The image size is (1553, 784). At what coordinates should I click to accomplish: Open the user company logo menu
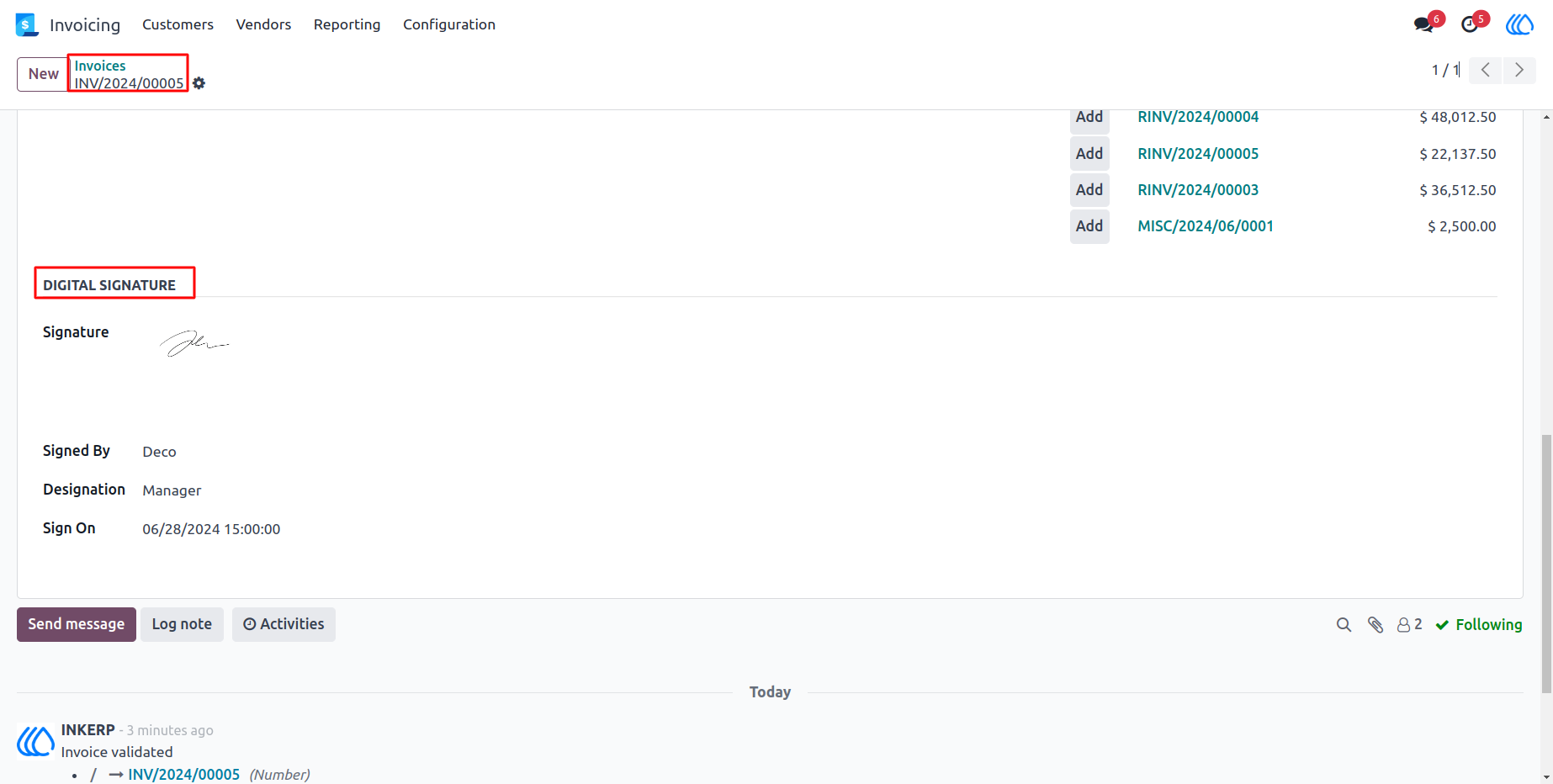click(x=1519, y=24)
